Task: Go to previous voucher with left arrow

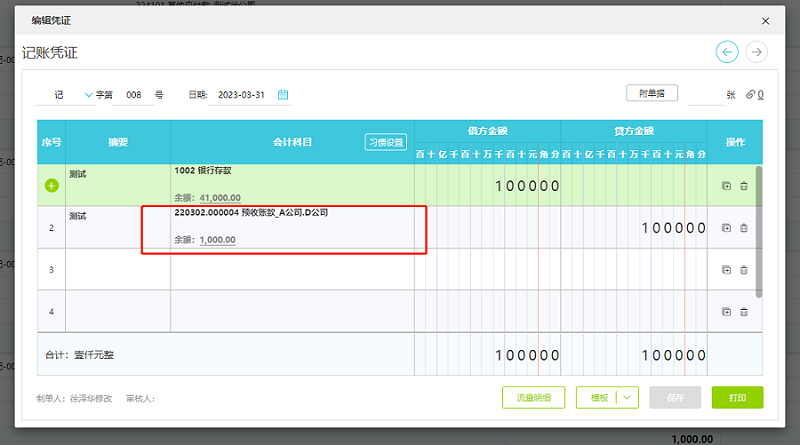Action: click(x=727, y=52)
